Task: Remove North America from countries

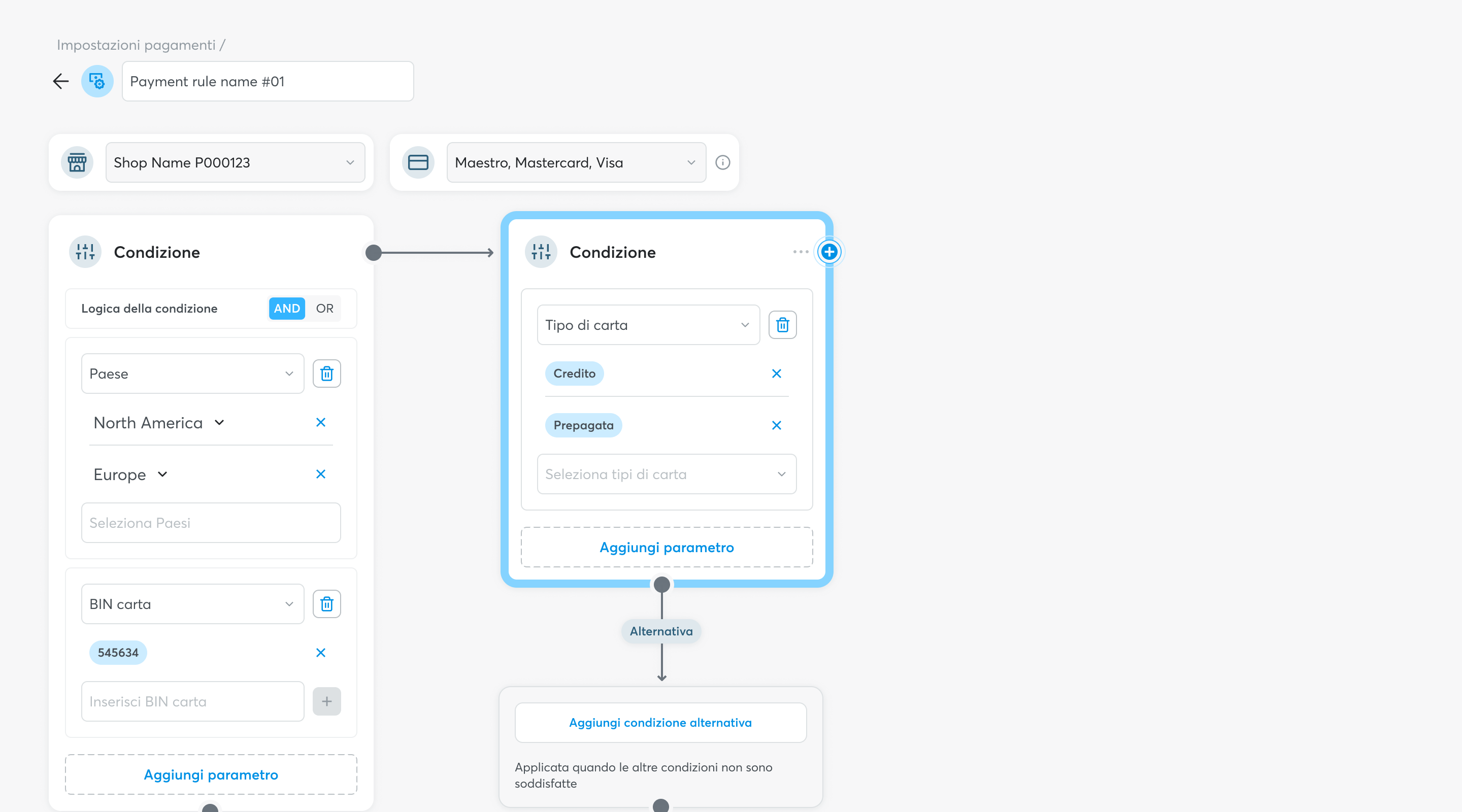Action: pyautogui.click(x=321, y=422)
